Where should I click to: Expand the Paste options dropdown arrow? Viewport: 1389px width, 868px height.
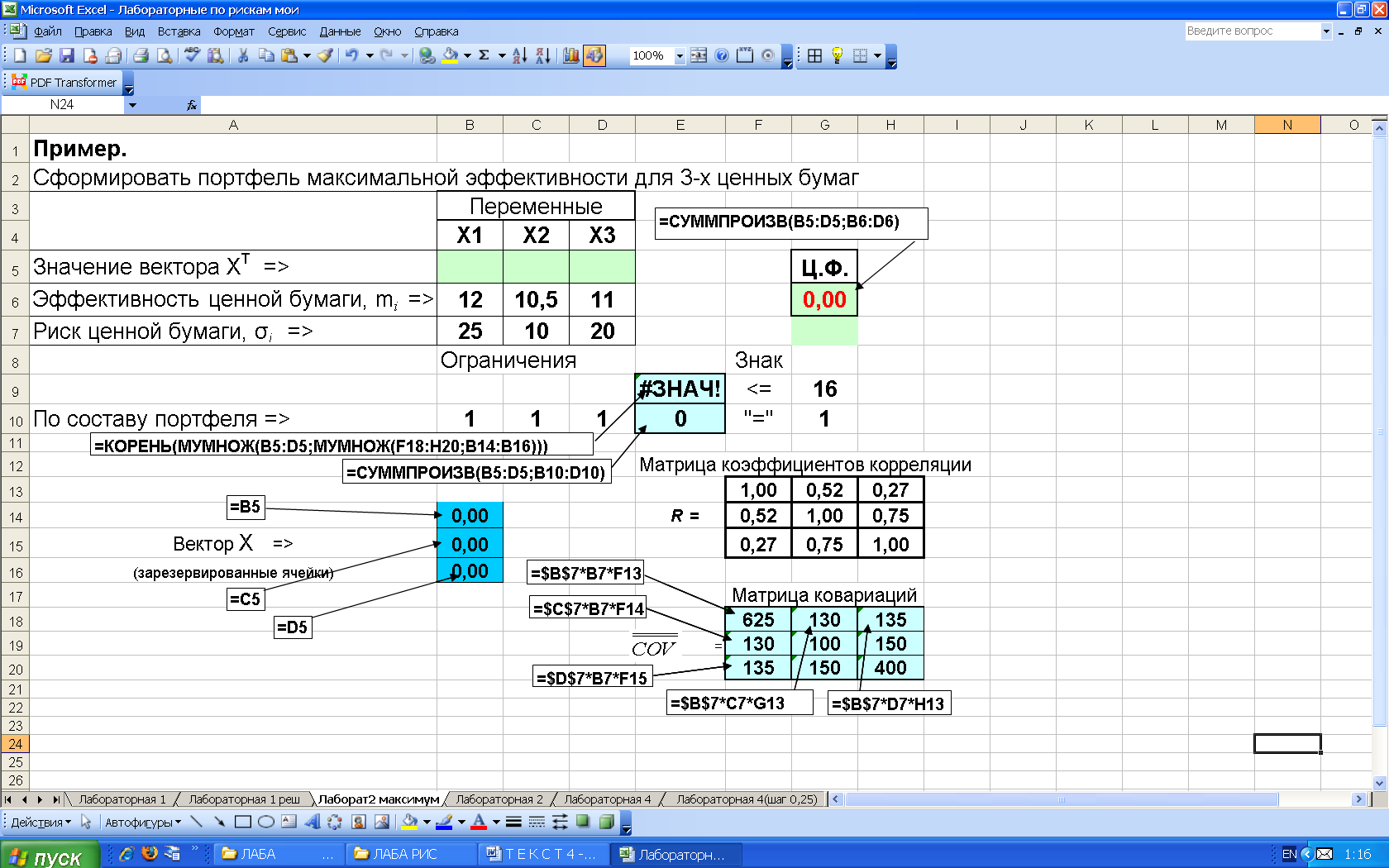click(x=307, y=55)
